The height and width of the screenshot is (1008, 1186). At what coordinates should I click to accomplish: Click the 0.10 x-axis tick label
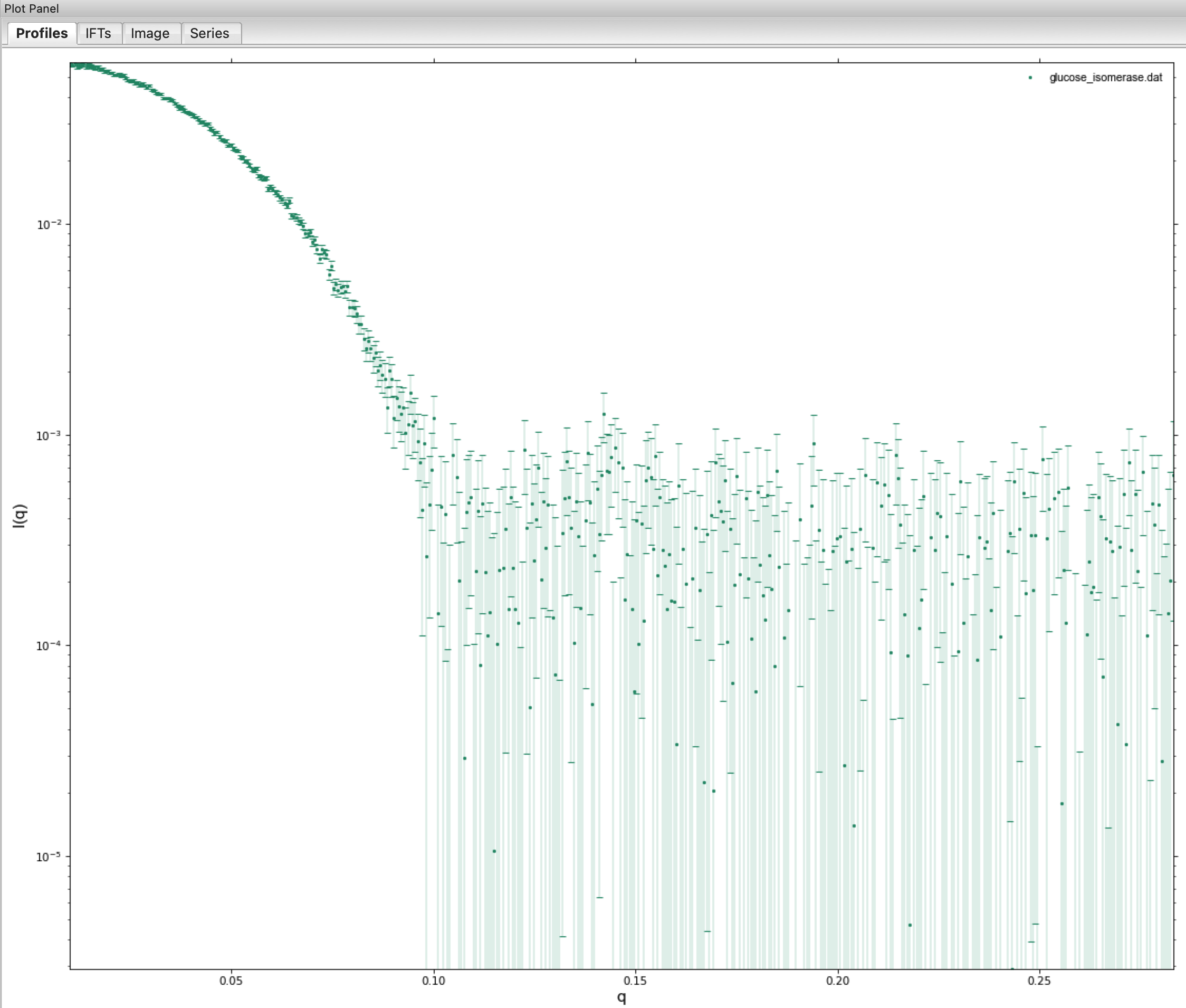point(434,981)
